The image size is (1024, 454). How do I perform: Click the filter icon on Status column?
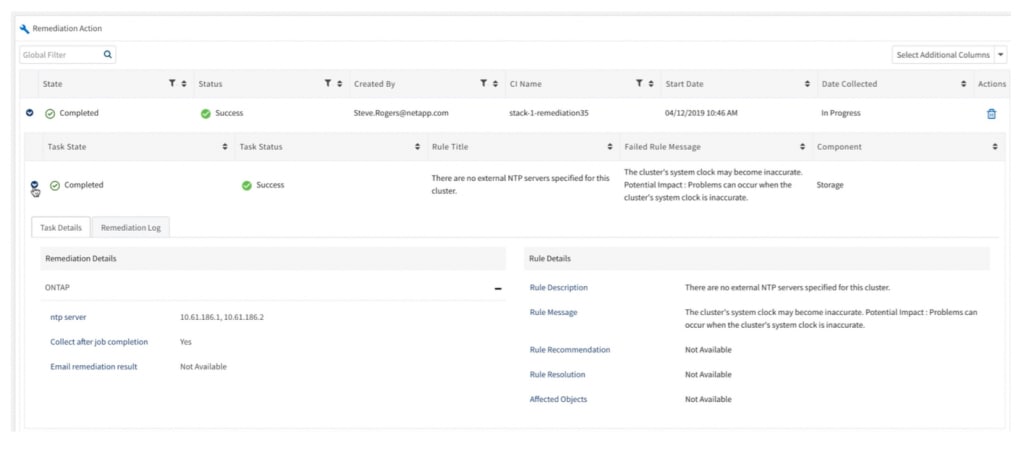[328, 84]
